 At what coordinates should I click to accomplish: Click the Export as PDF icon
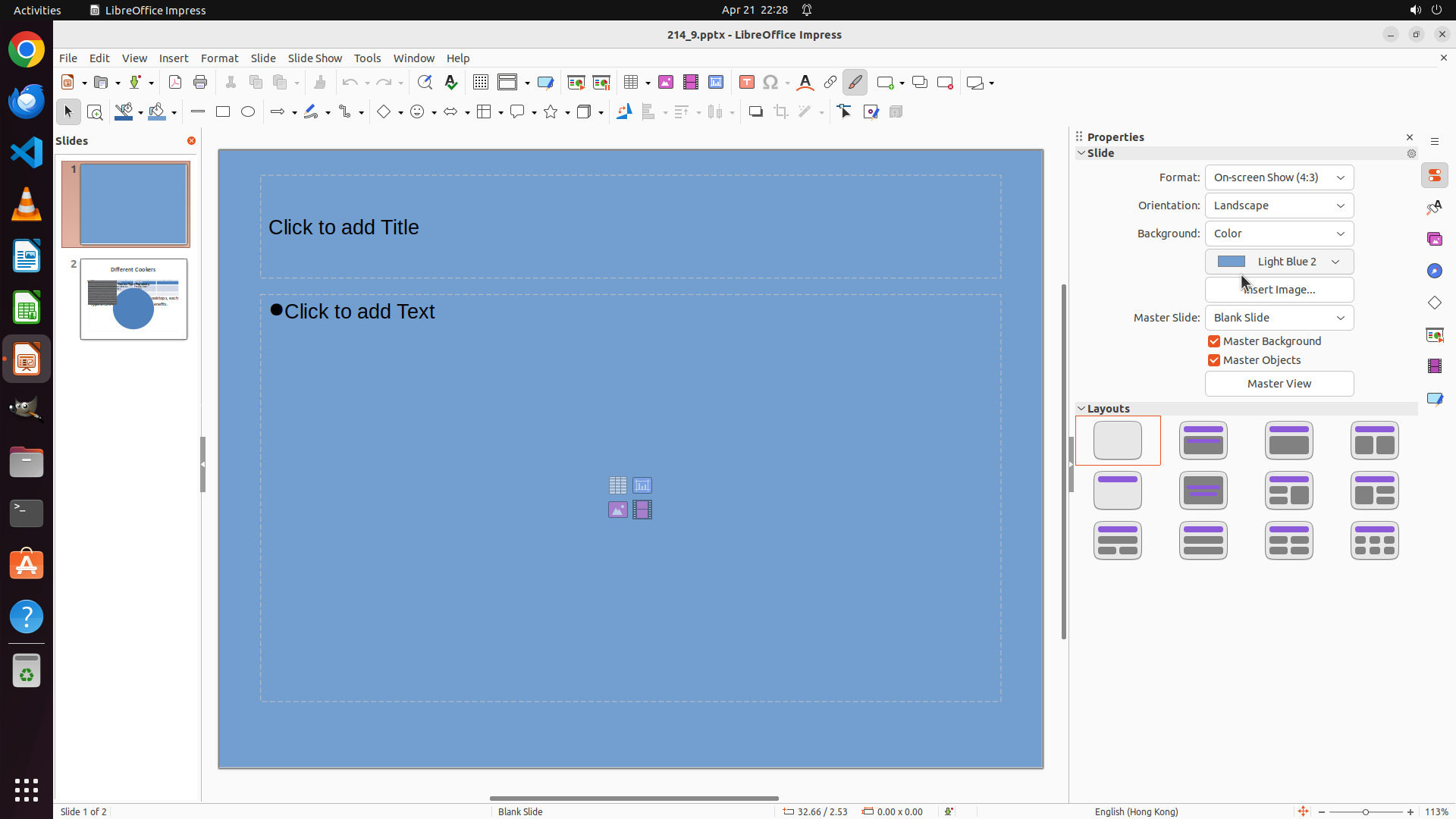[x=175, y=83]
